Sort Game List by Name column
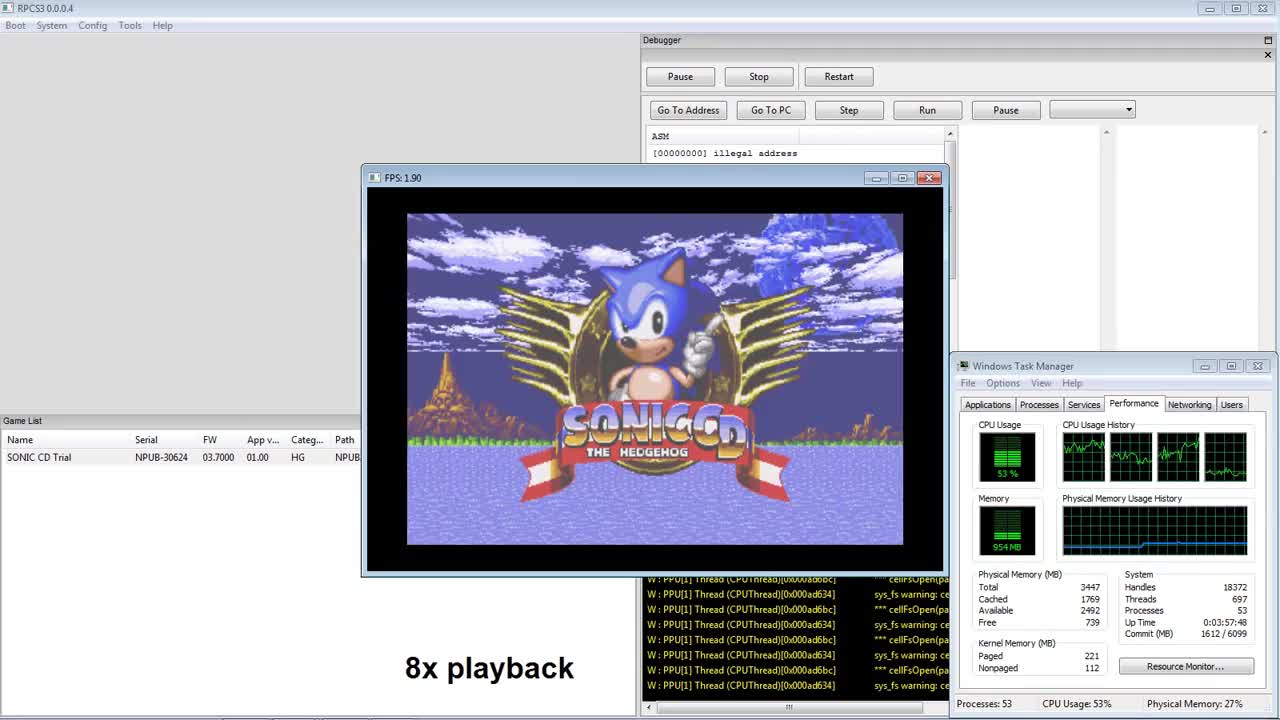This screenshot has height=720, width=1280. [66, 440]
